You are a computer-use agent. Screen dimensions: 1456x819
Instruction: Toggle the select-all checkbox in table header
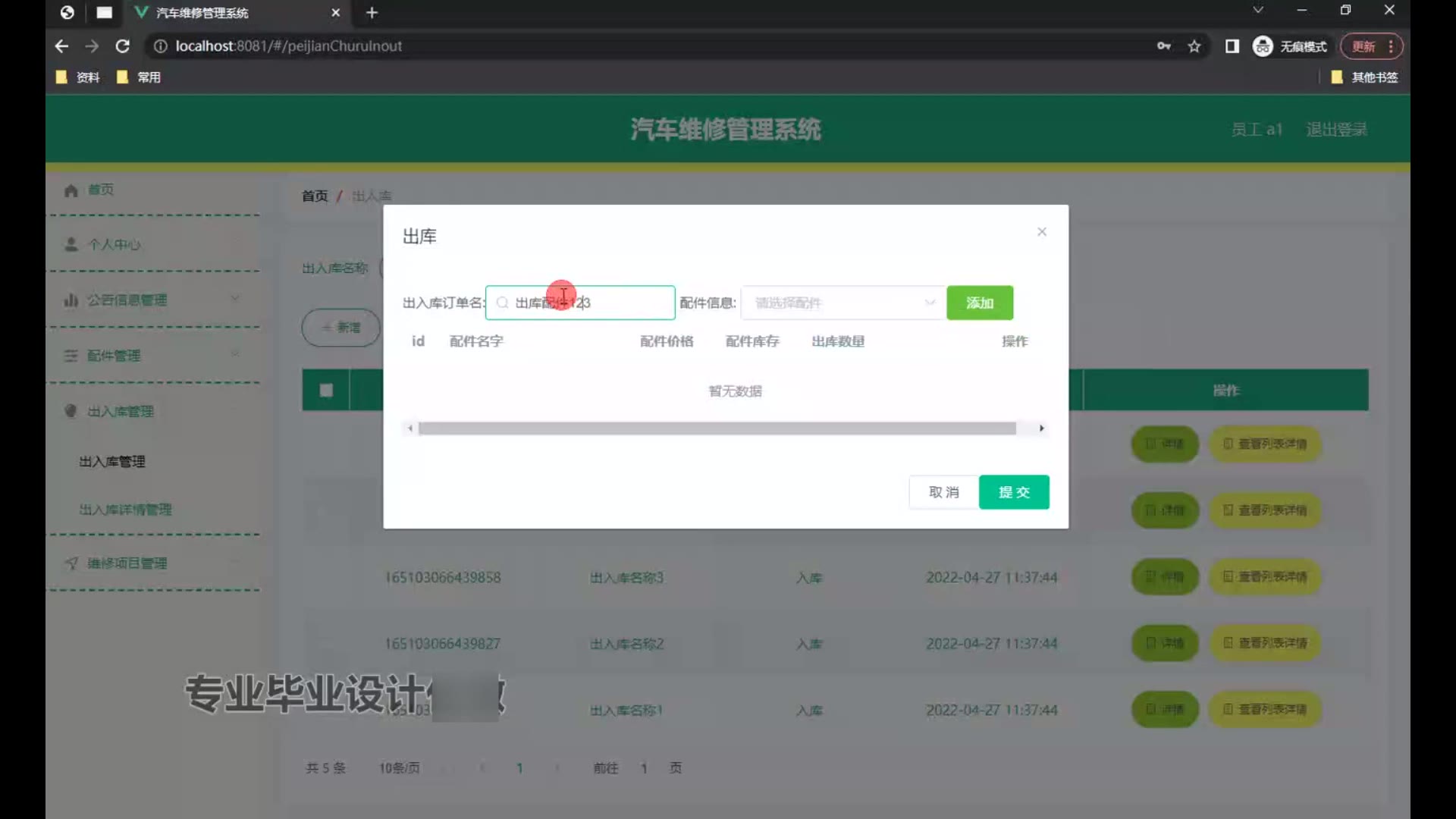point(326,391)
